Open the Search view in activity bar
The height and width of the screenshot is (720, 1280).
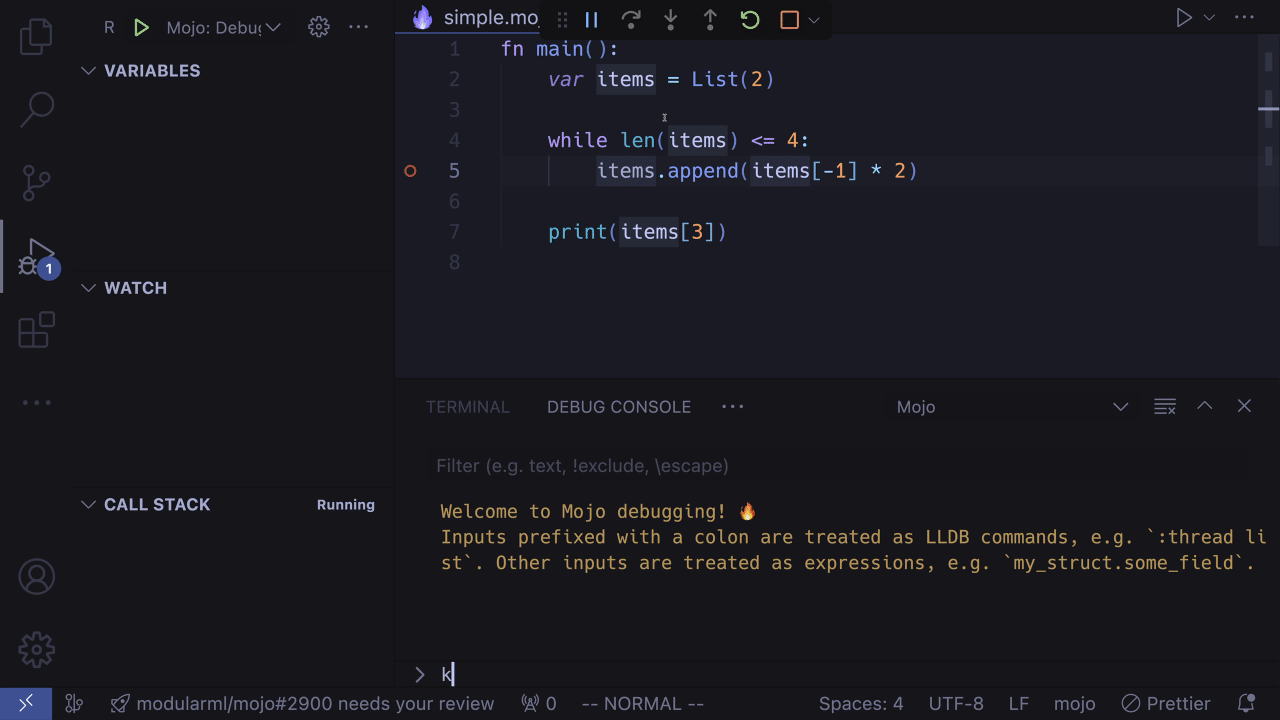click(x=36, y=109)
